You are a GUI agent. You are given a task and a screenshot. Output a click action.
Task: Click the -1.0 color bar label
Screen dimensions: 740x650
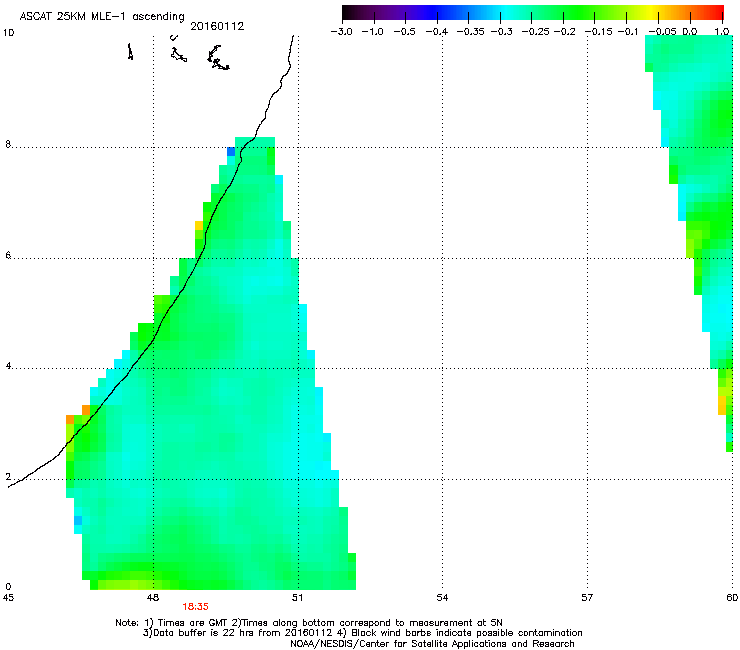coord(372,32)
